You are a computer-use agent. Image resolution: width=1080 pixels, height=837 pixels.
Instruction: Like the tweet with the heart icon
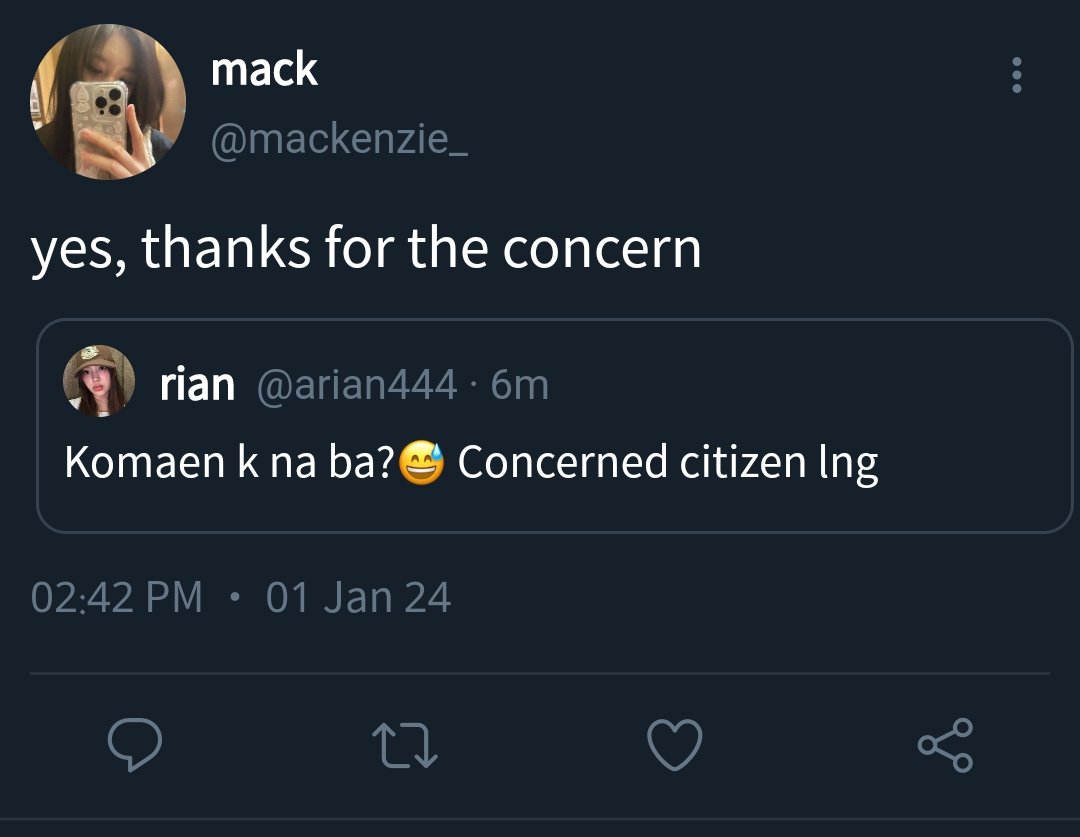(675, 745)
